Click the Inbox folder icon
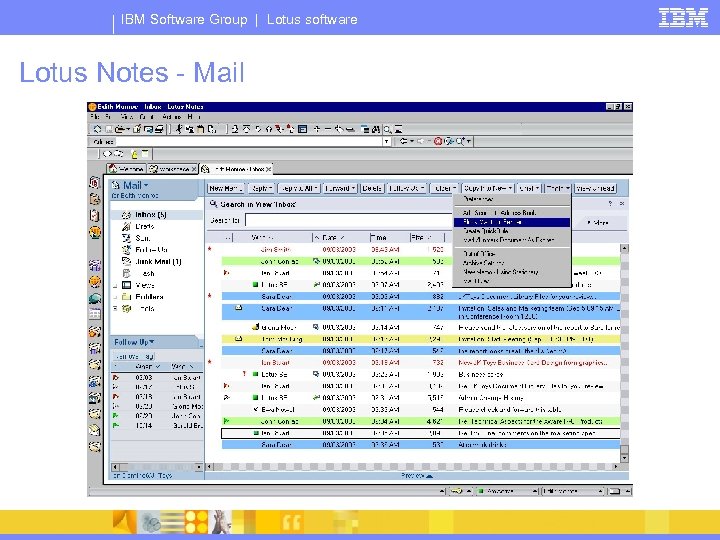Image resolution: width=720 pixels, height=540 pixels. 126,214
